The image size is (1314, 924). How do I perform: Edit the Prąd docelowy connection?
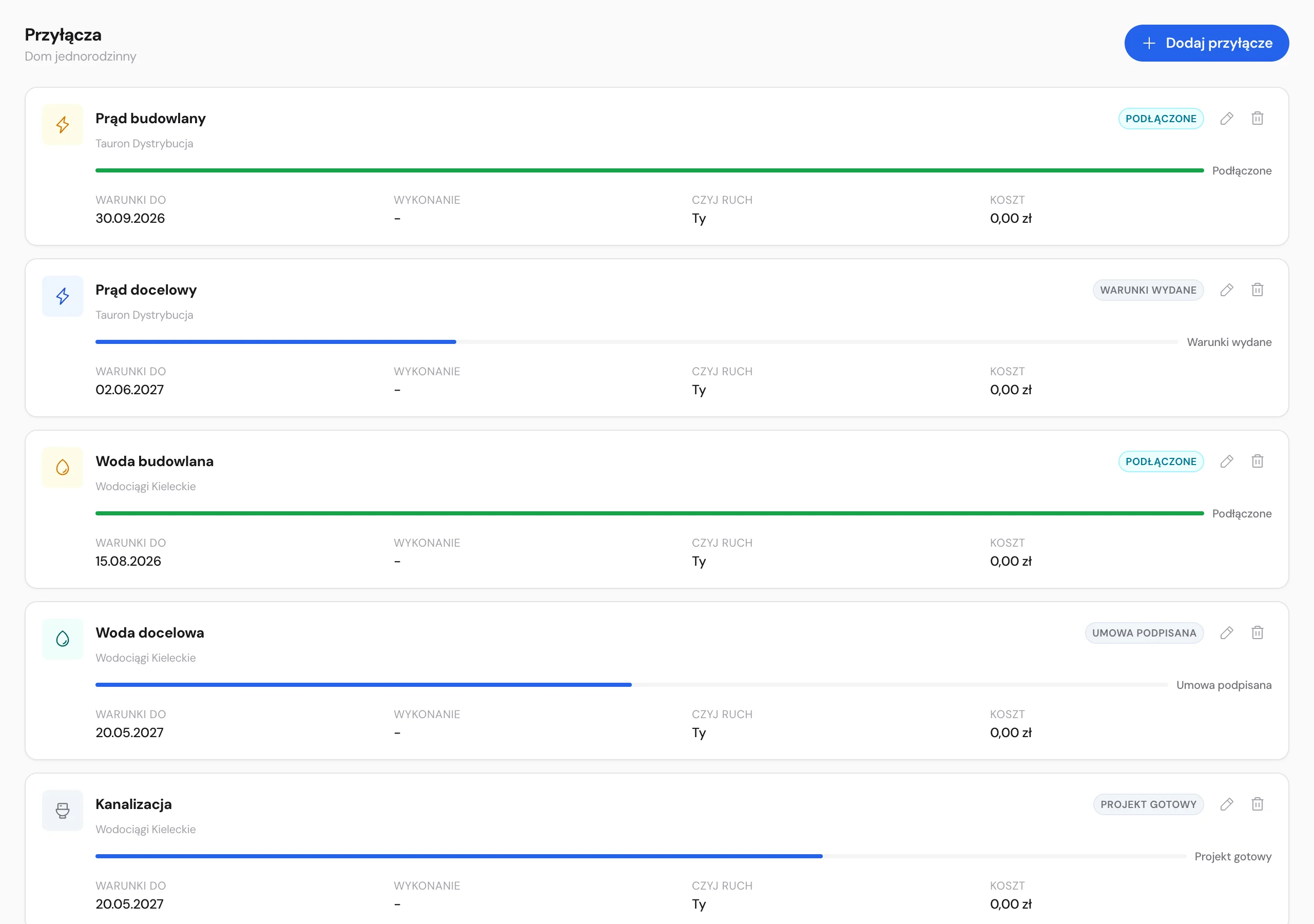1226,290
